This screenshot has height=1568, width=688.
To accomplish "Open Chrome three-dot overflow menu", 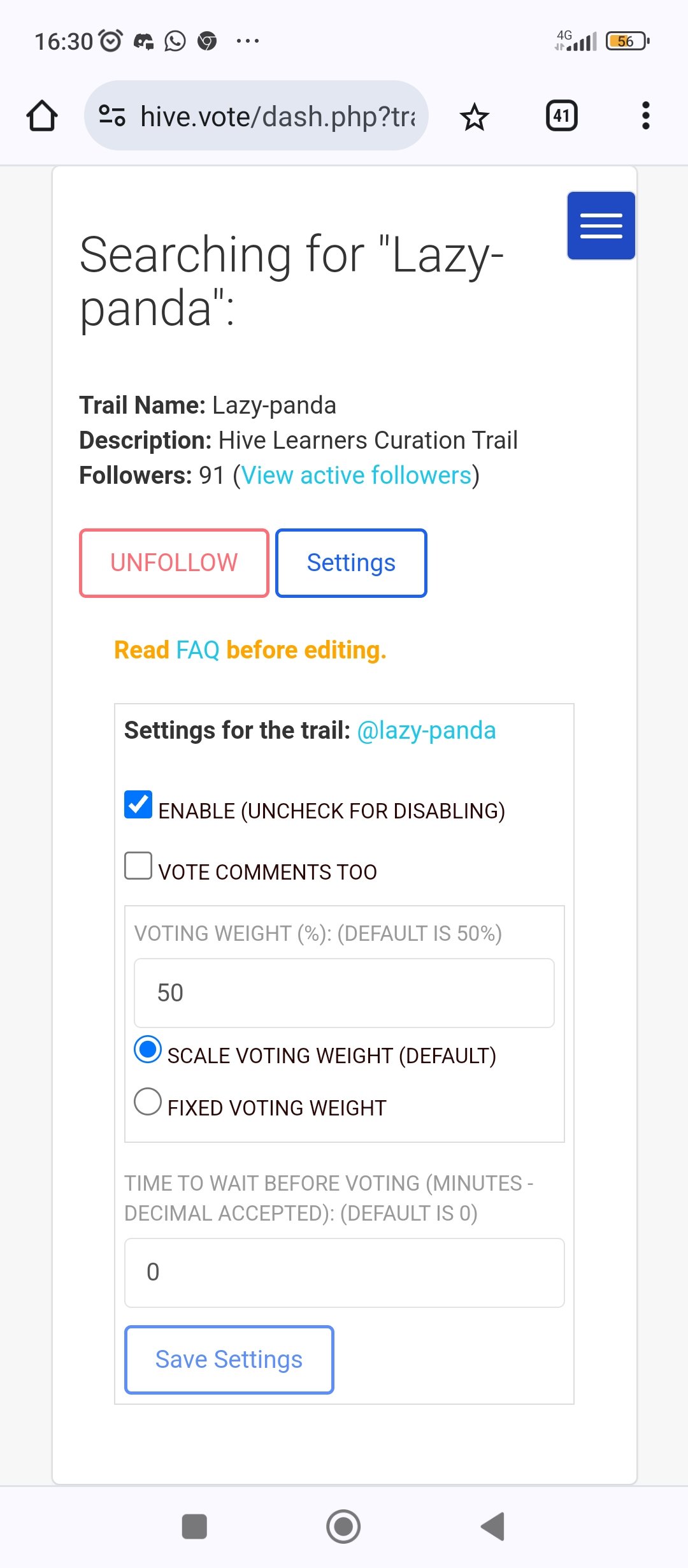I will [x=646, y=116].
